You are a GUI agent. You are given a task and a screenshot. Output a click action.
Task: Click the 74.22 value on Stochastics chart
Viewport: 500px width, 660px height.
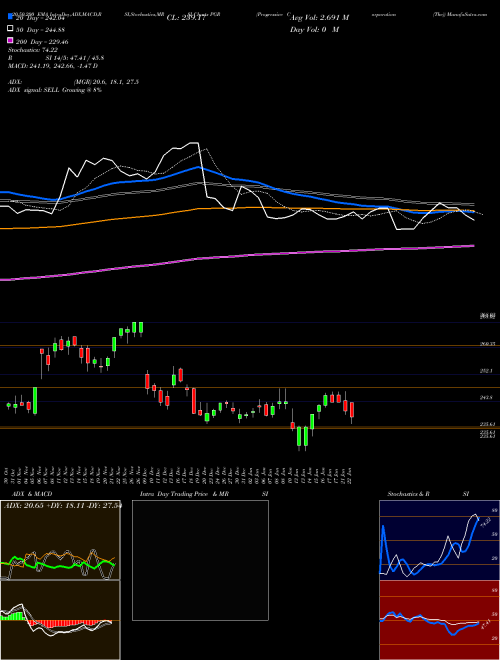(x=485, y=524)
